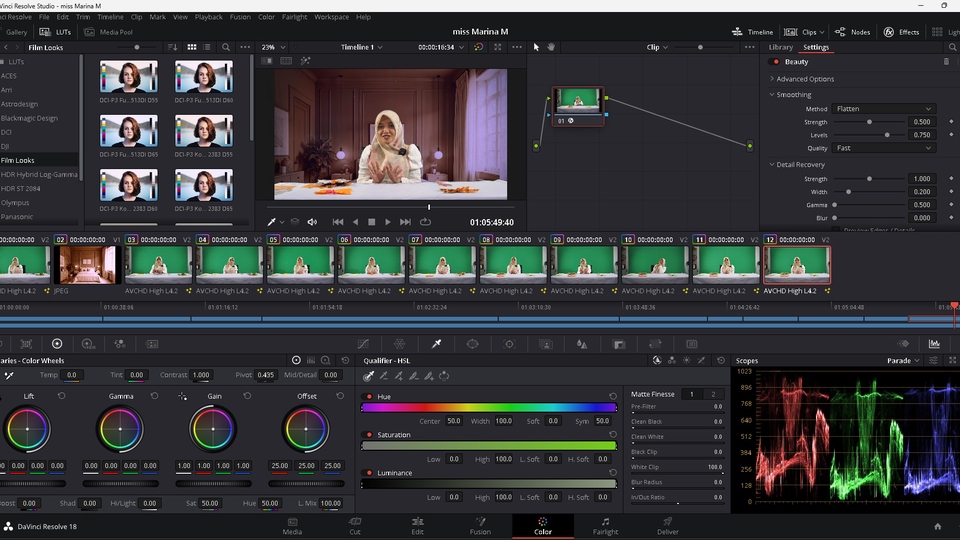Open the Curves palette
Image resolution: width=960 pixels, height=540 pixels.
[x=363, y=344]
